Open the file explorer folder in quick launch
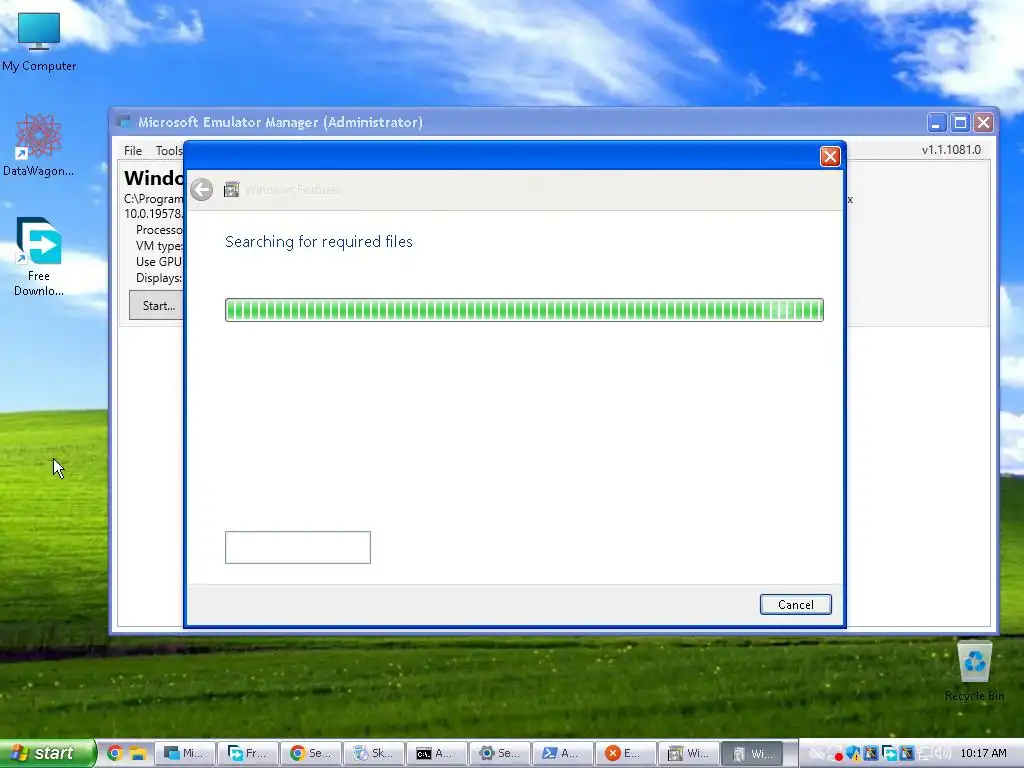 (x=137, y=753)
